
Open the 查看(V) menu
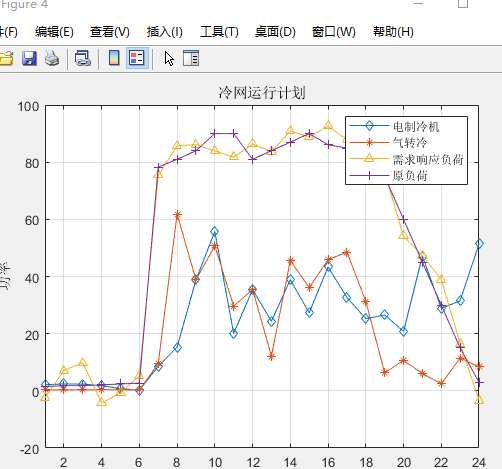tap(109, 32)
